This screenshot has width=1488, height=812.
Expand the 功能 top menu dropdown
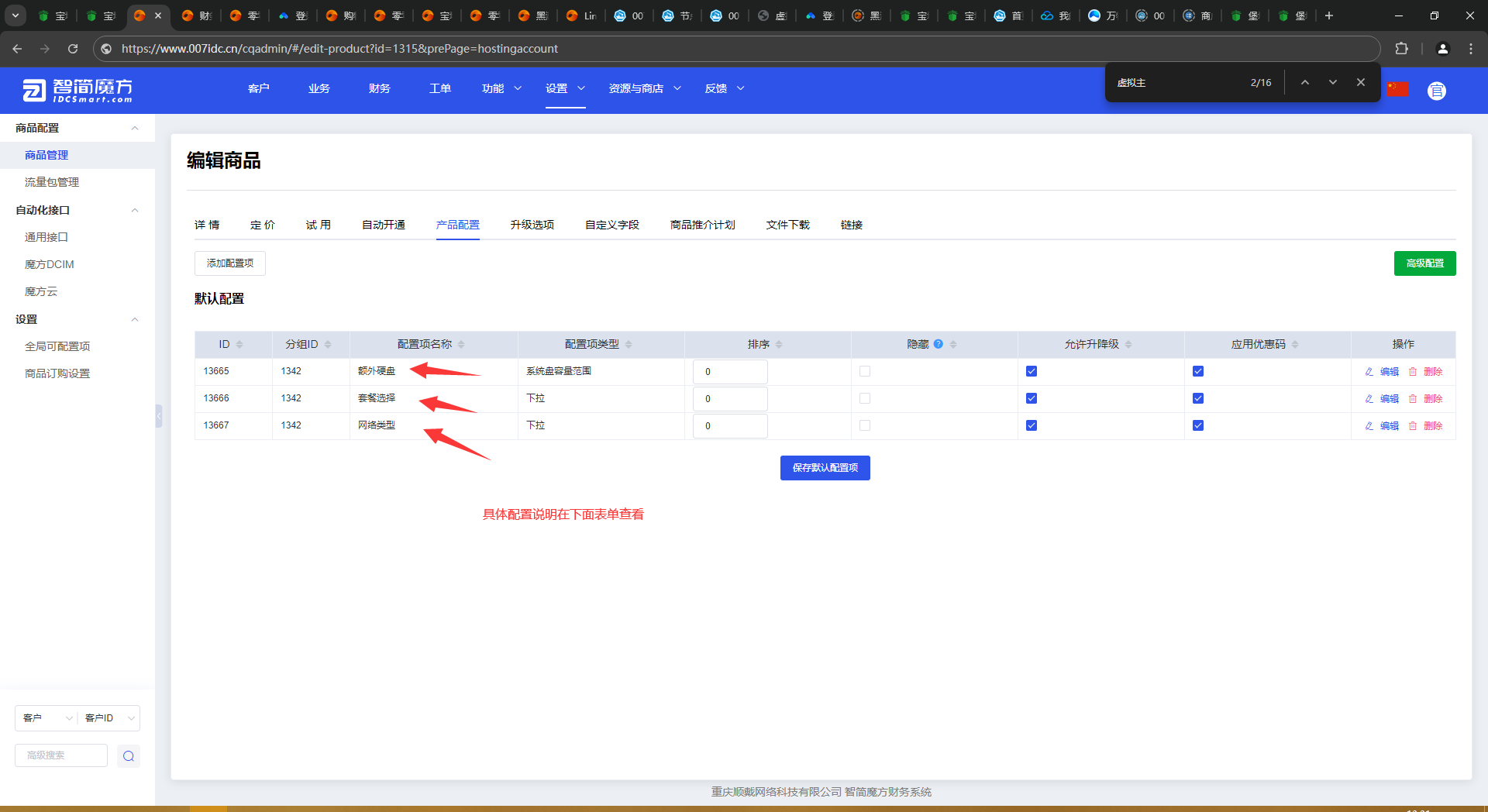coord(501,88)
